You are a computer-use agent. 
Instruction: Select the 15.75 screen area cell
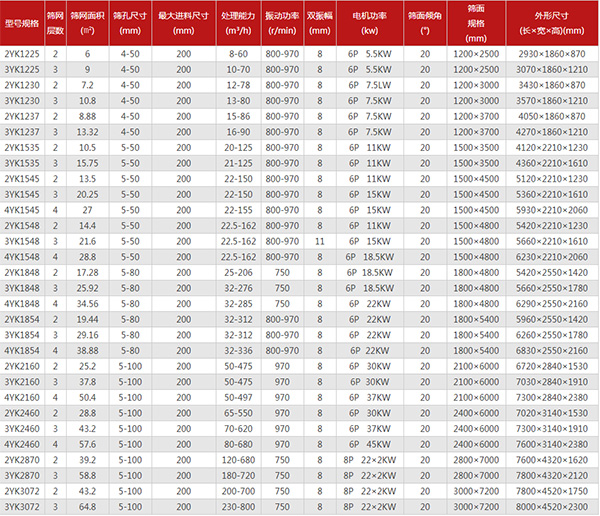point(87,164)
